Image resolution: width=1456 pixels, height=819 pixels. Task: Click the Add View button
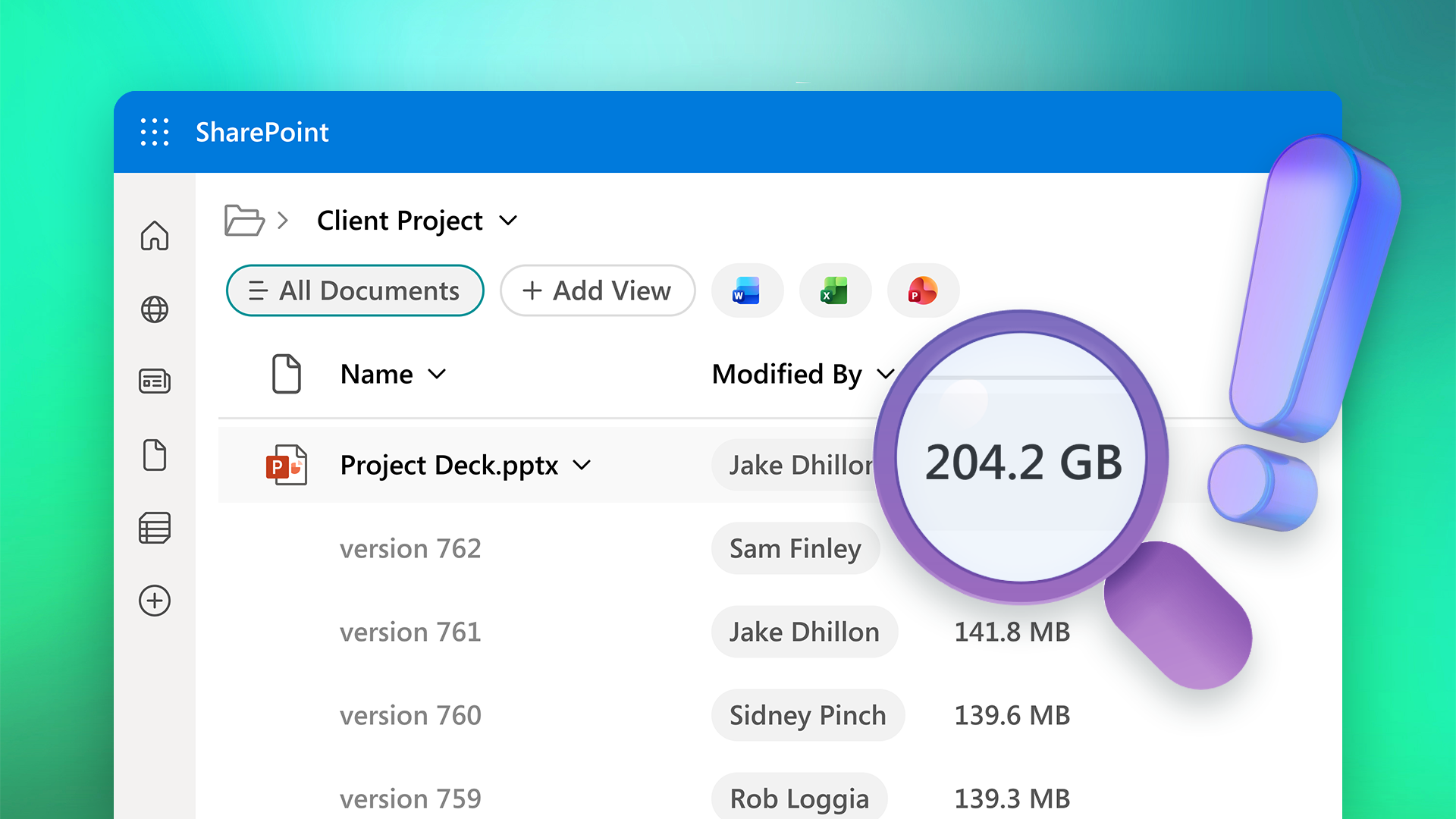(x=597, y=290)
